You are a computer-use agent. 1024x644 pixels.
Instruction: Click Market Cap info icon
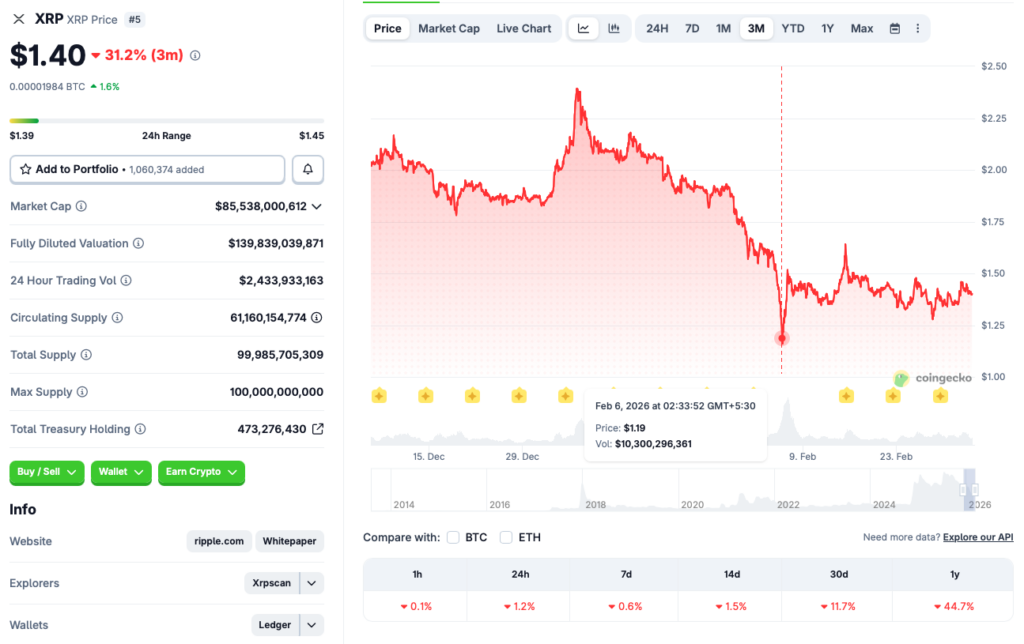click(x=81, y=206)
